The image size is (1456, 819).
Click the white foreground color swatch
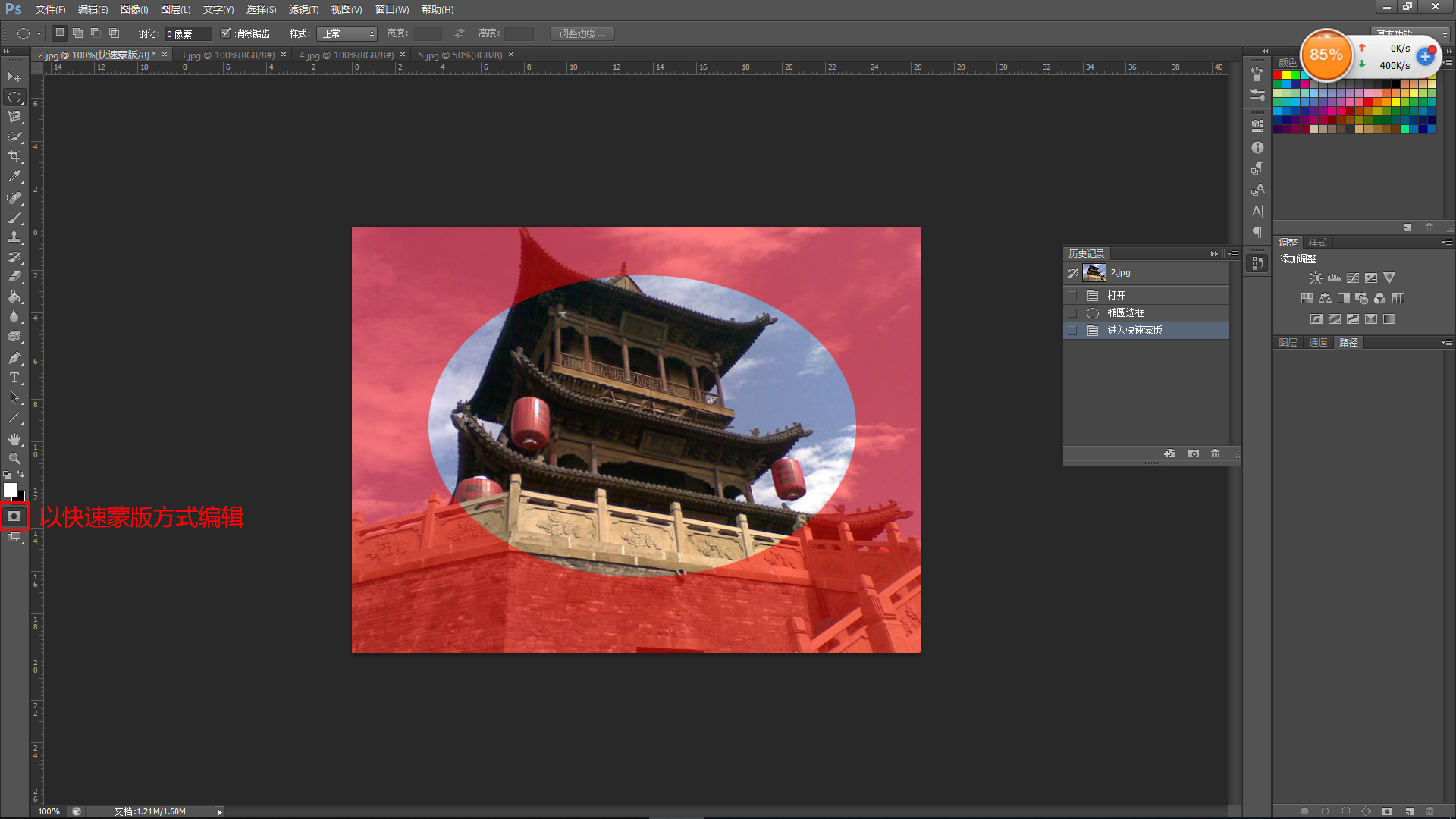coord(11,490)
